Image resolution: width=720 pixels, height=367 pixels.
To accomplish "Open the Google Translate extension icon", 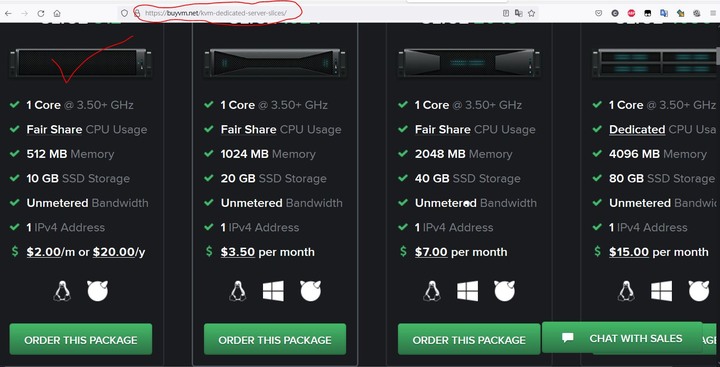I will [664, 13].
